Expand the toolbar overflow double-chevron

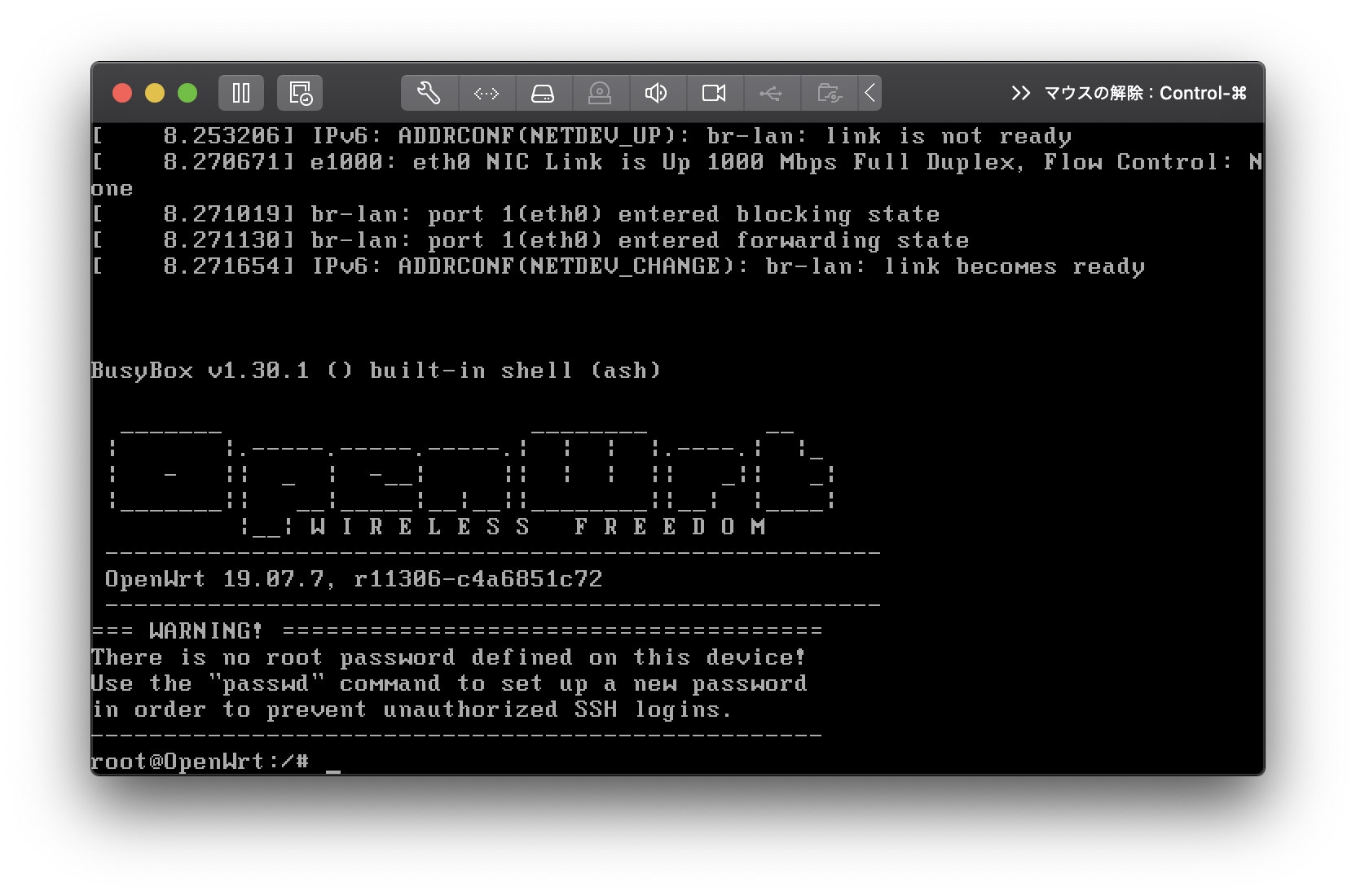(x=1021, y=93)
